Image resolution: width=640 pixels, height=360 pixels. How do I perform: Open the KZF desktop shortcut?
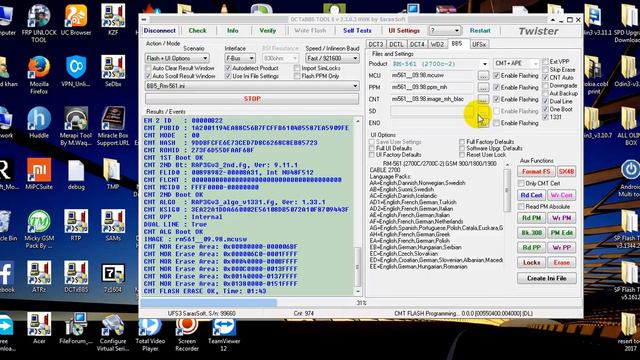[x=113, y=20]
